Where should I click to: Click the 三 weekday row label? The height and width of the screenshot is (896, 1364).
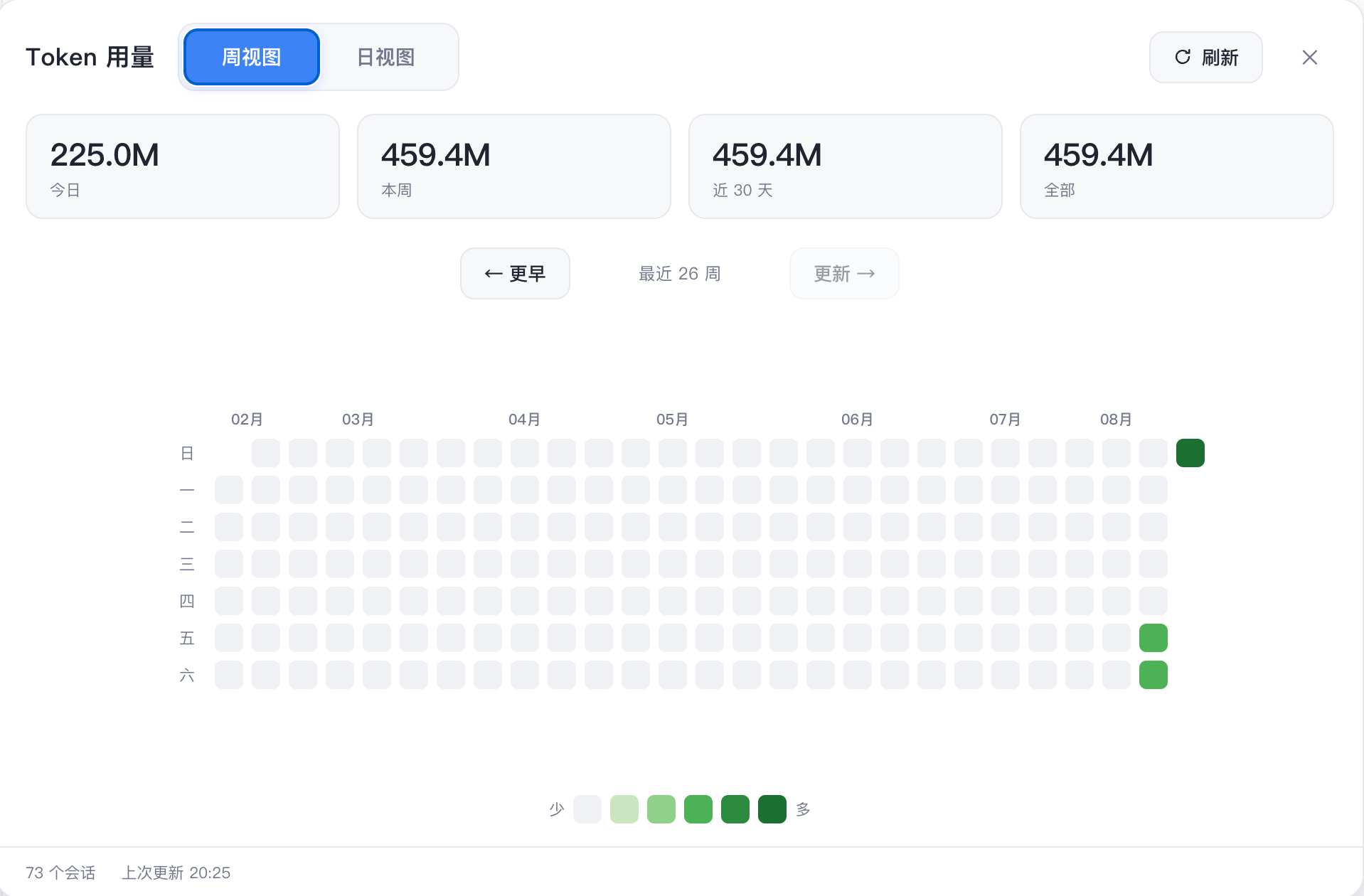(x=187, y=564)
